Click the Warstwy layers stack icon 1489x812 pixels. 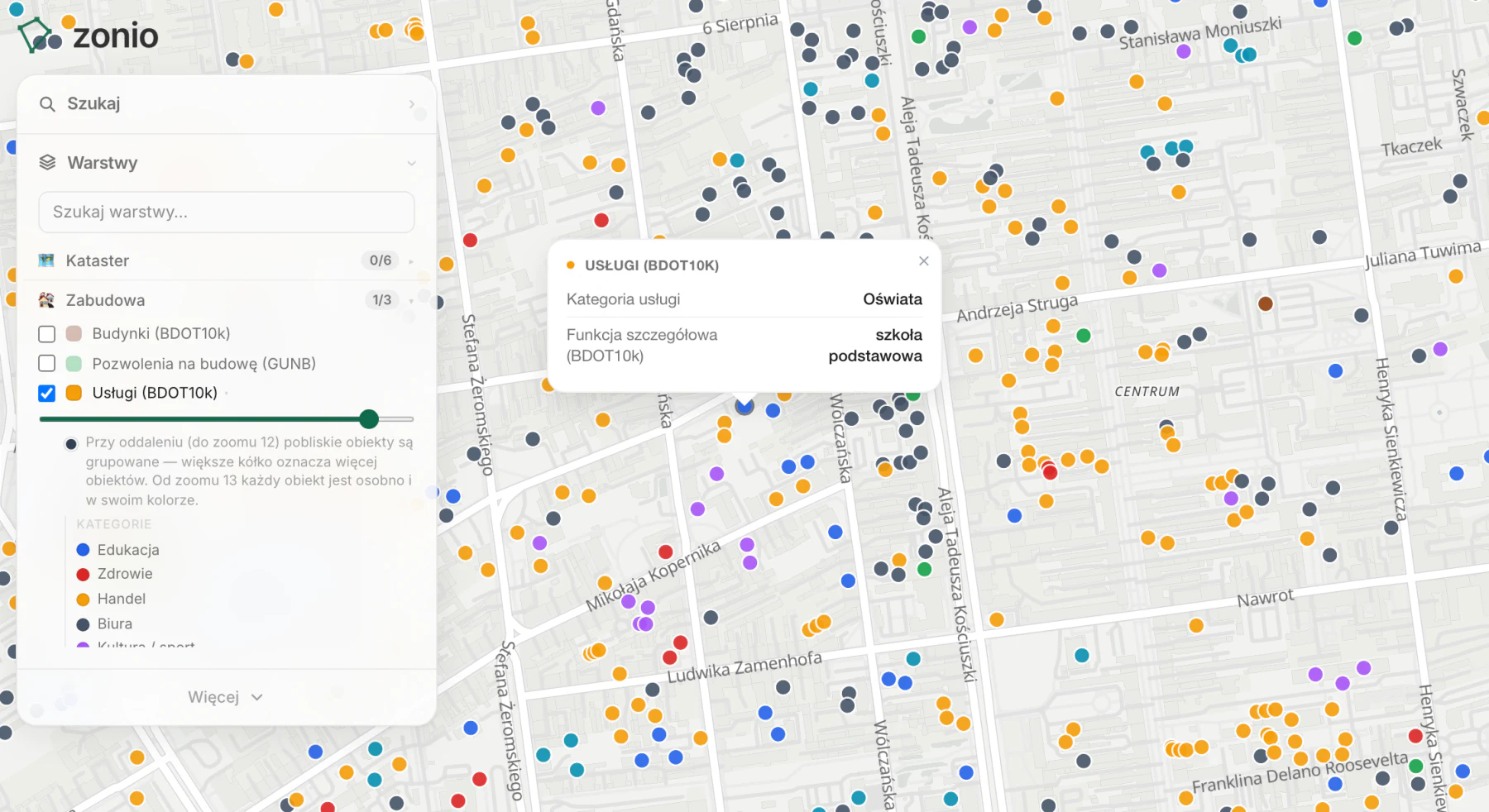[x=47, y=163]
